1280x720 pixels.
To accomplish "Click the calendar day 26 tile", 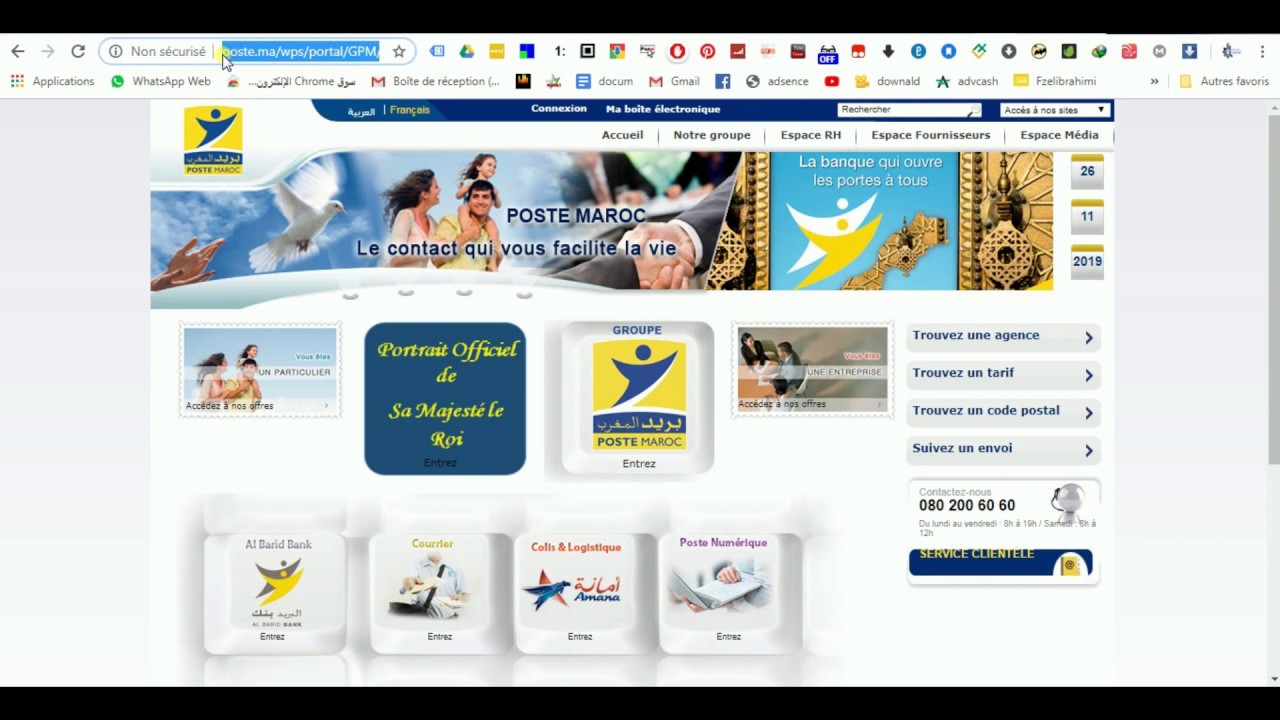I will click(x=1087, y=172).
